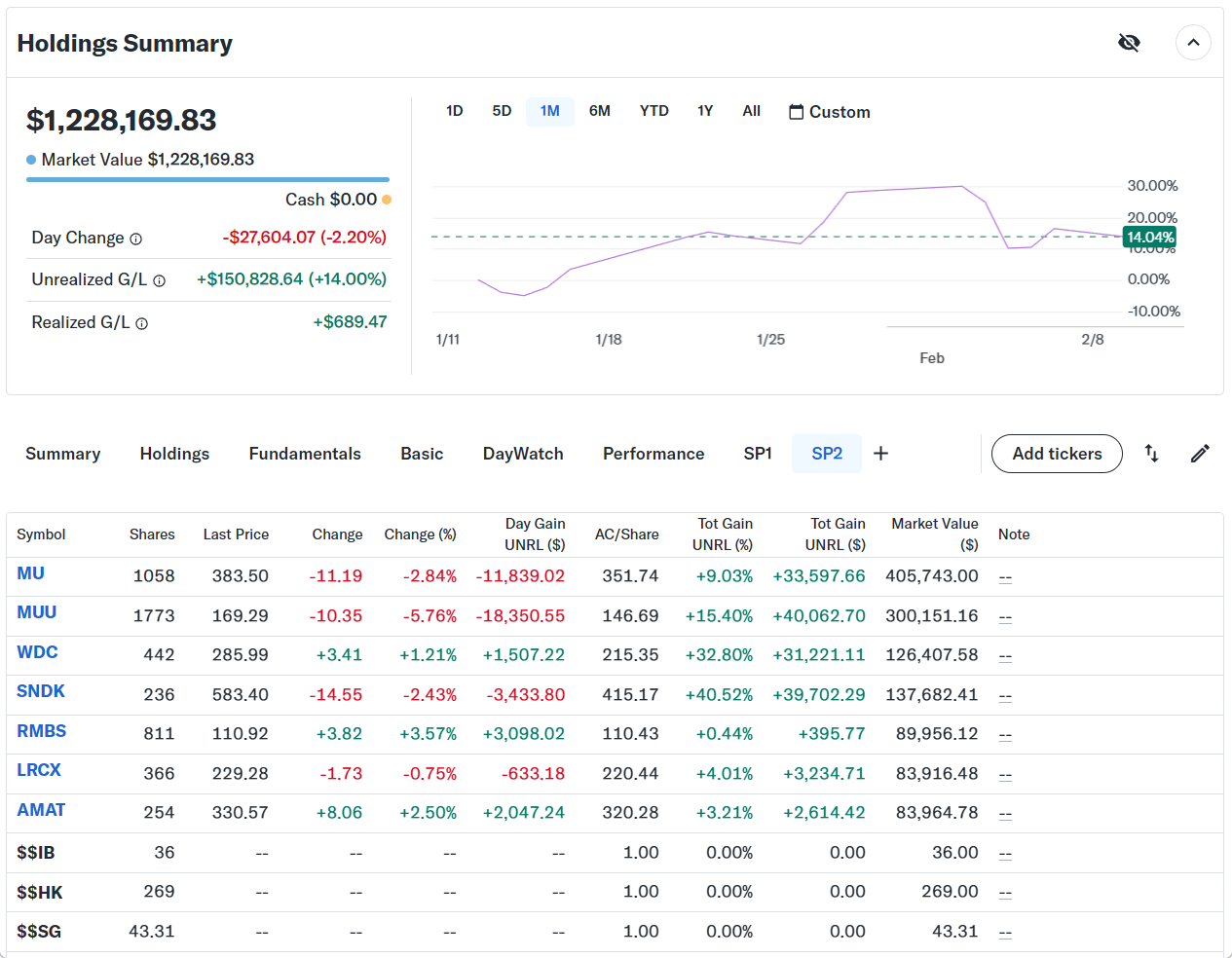1232x958 pixels.
Task: Open the Performance tab
Action: 653,454
